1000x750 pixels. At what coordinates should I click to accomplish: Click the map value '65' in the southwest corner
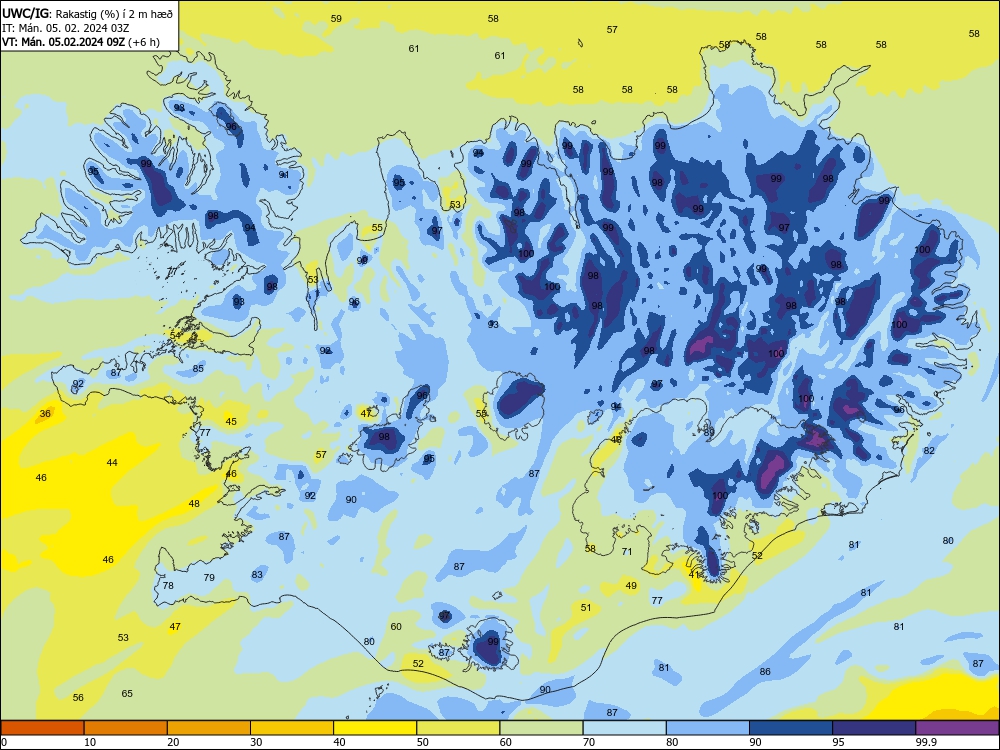pos(127,693)
